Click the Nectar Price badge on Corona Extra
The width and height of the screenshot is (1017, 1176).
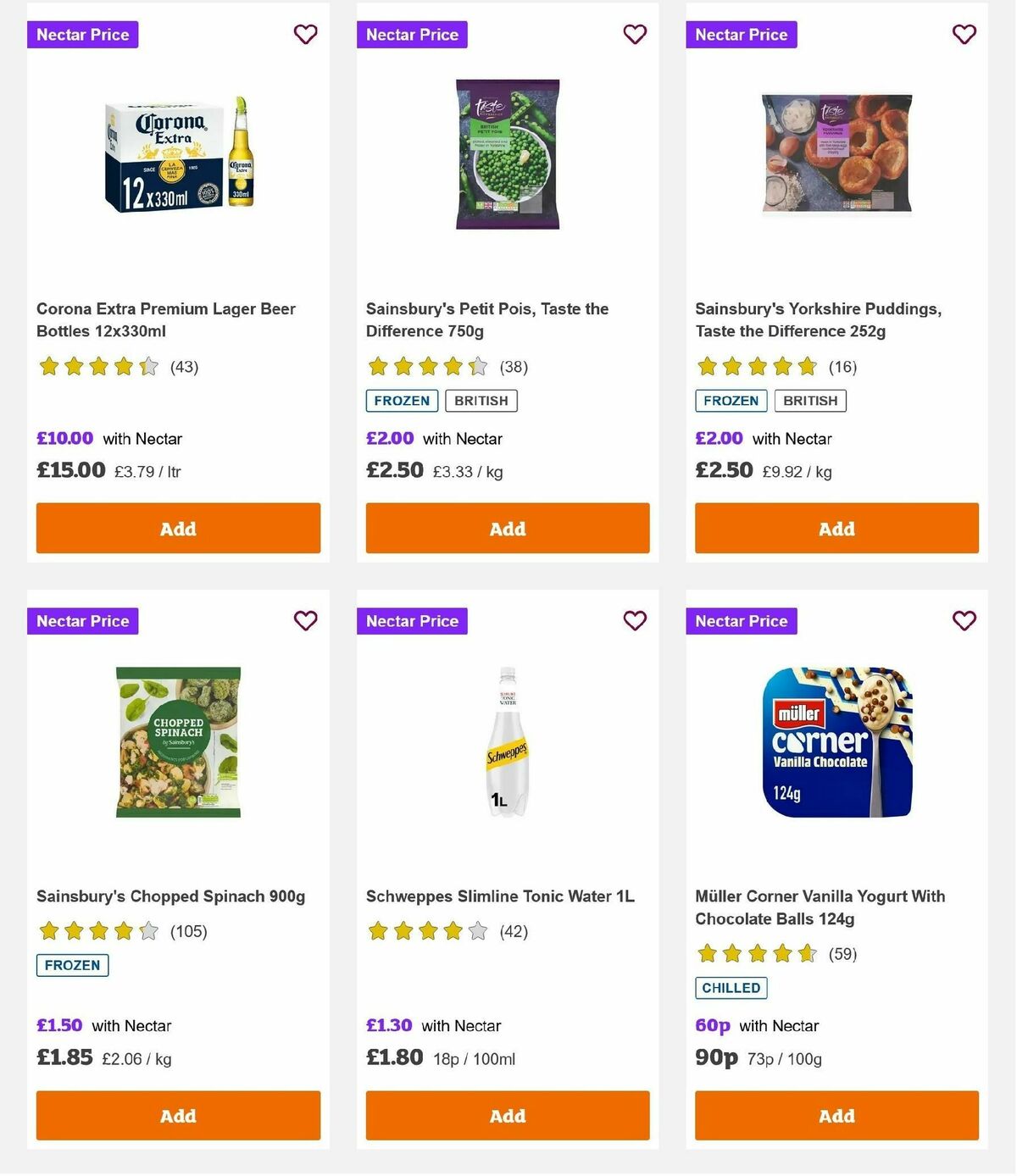pos(82,35)
